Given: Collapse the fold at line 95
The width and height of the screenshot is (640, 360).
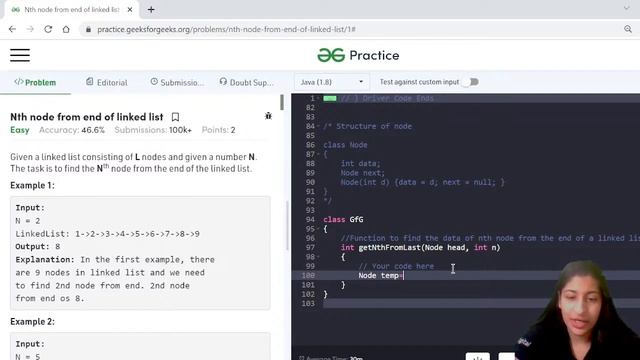Looking at the screenshot, I should coord(318,229).
